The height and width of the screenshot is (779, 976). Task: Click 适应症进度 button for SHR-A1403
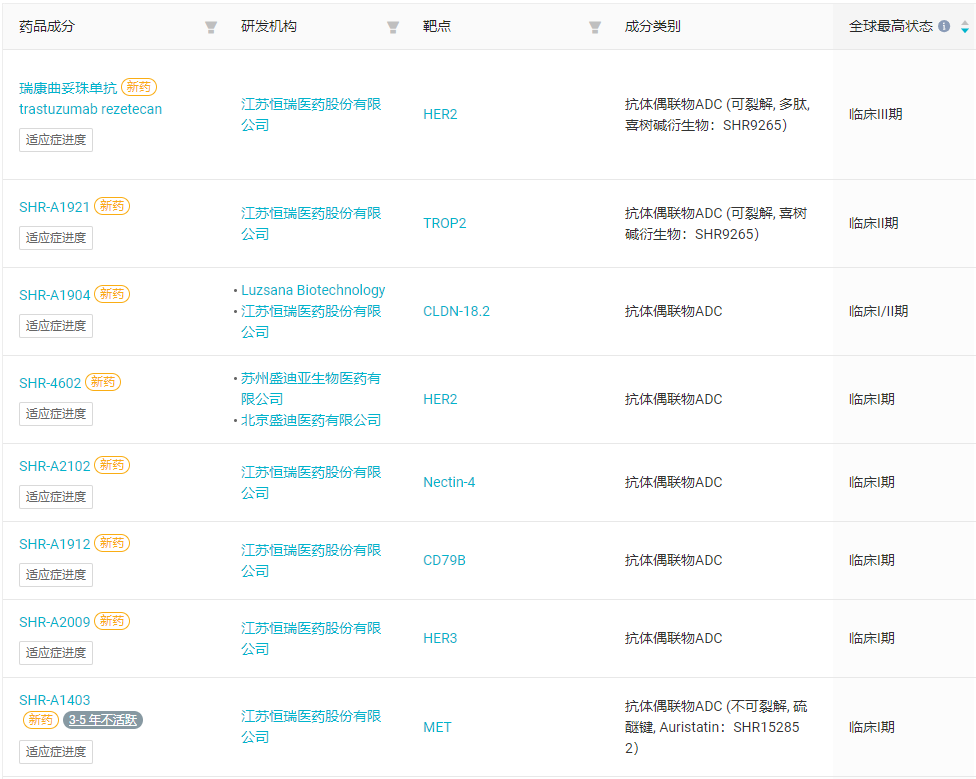[56, 752]
